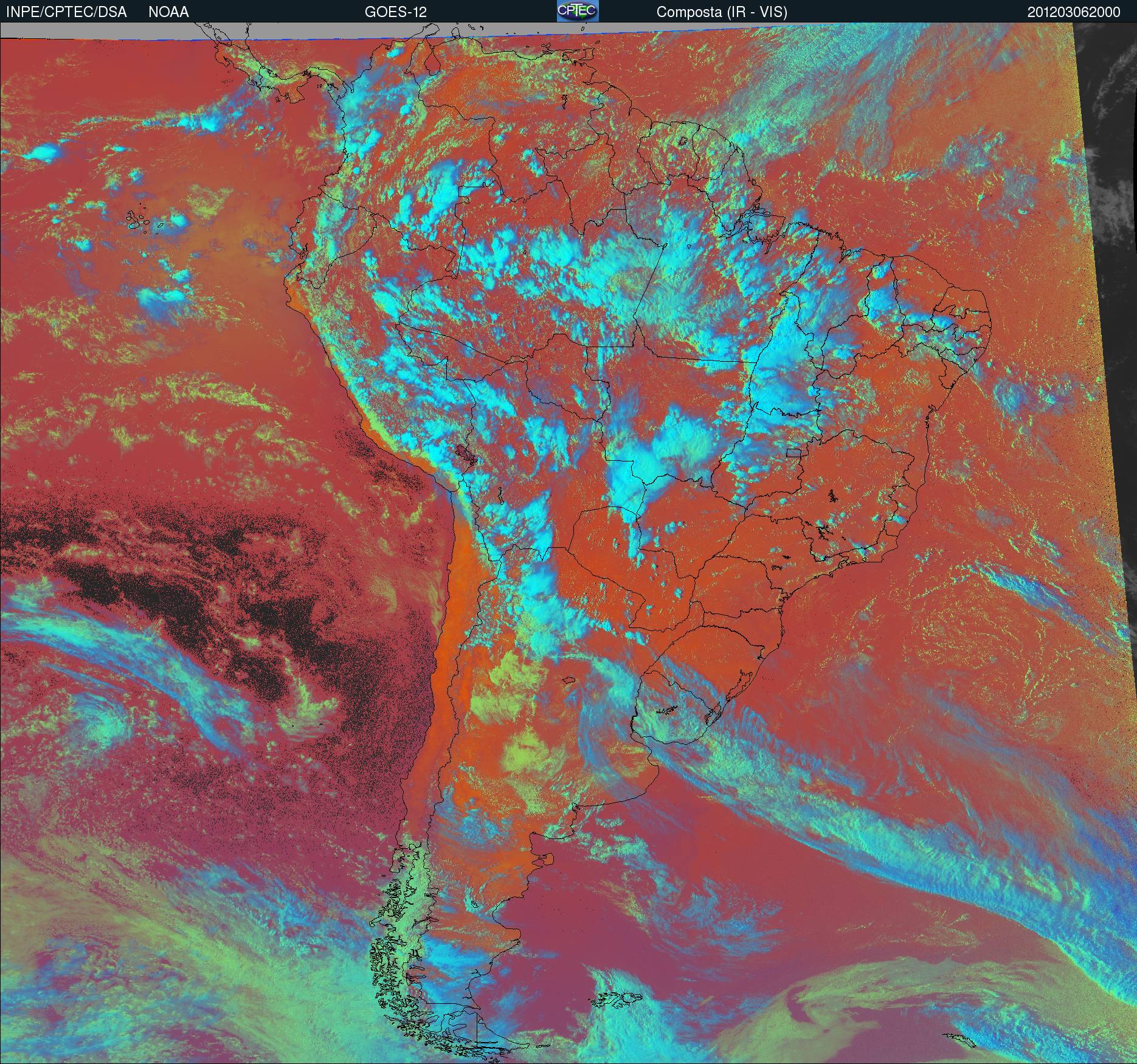Image resolution: width=1137 pixels, height=1064 pixels.
Task: Click the GOES-12 satellite label
Action: point(395,12)
